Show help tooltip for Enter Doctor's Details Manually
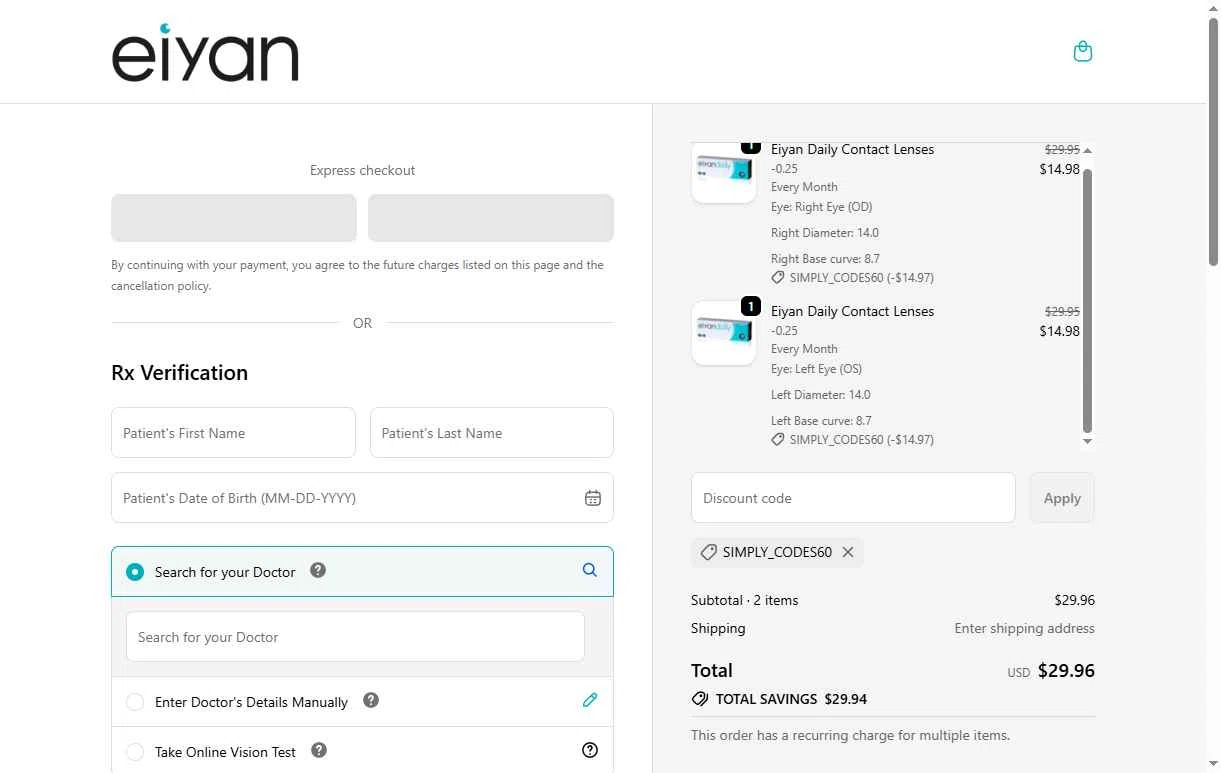The image size is (1221, 773). point(371,700)
